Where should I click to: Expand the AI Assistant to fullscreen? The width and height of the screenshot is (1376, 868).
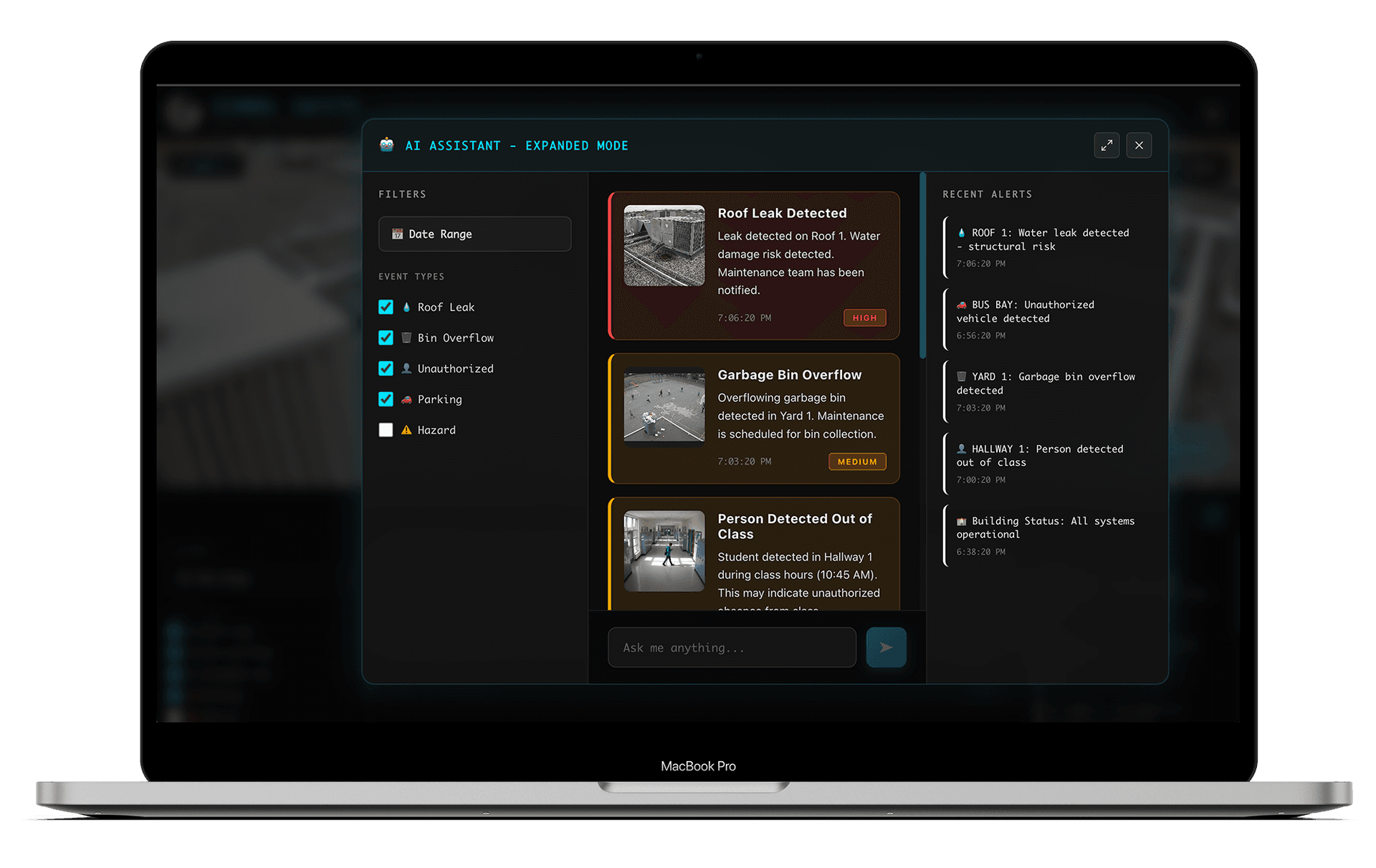coord(1106,145)
